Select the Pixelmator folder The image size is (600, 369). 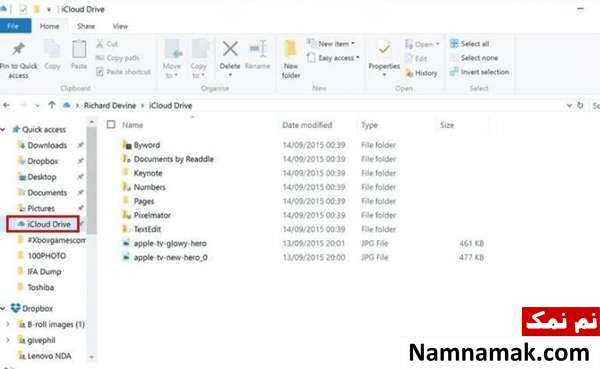click(x=152, y=215)
